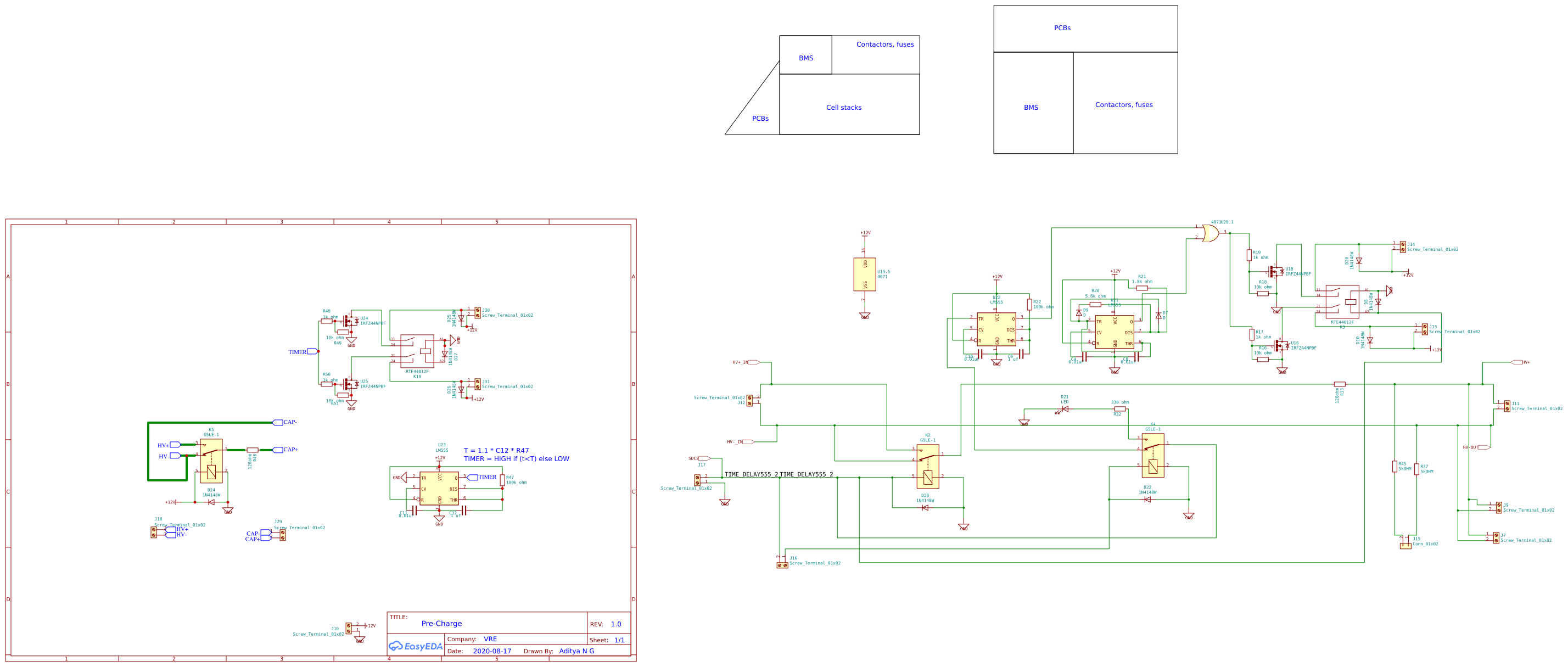Viewport: 1568px width, 667px height.
Task: Select the Cell stacks box label
Action: coord(844,108)
